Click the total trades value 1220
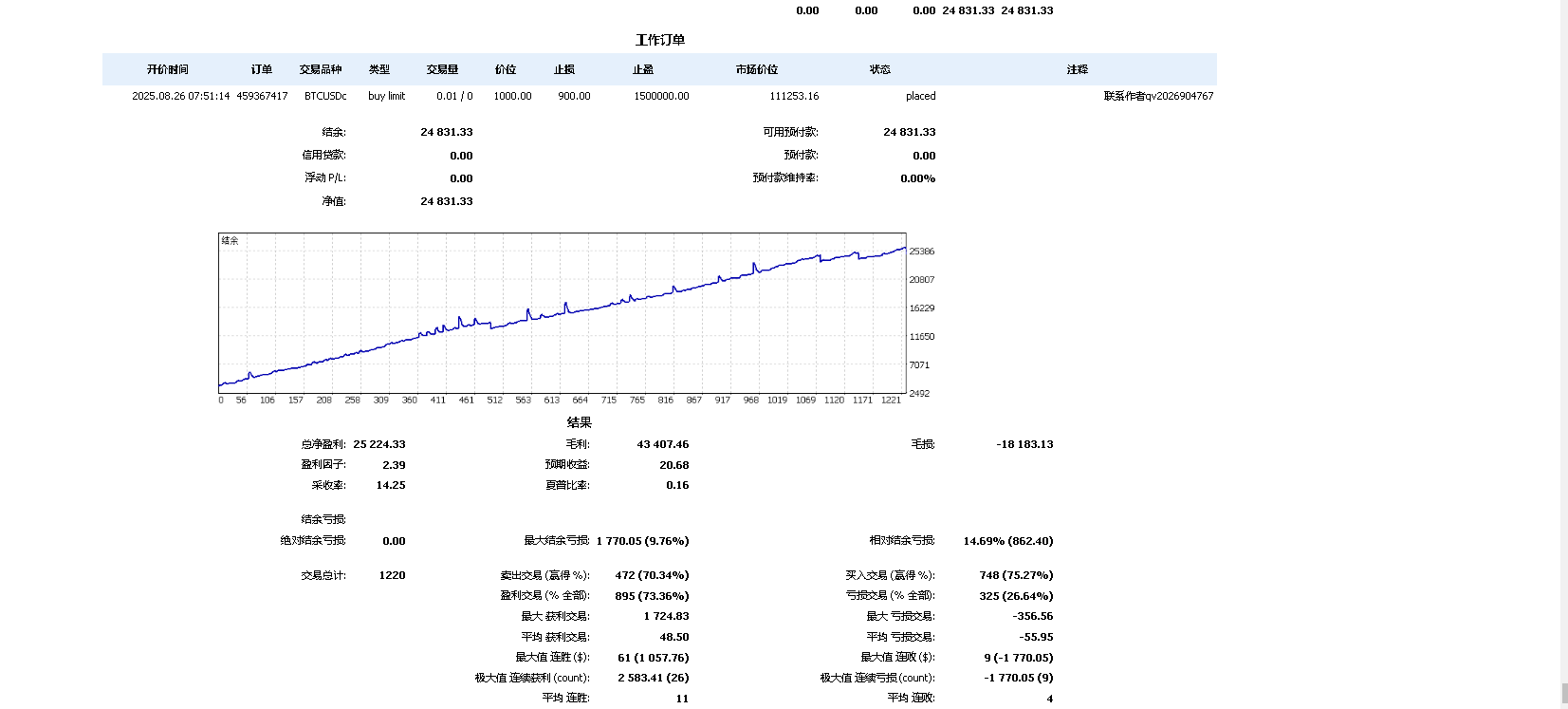This screenshot has height=709, width=1568. click(x=392, y=575)
